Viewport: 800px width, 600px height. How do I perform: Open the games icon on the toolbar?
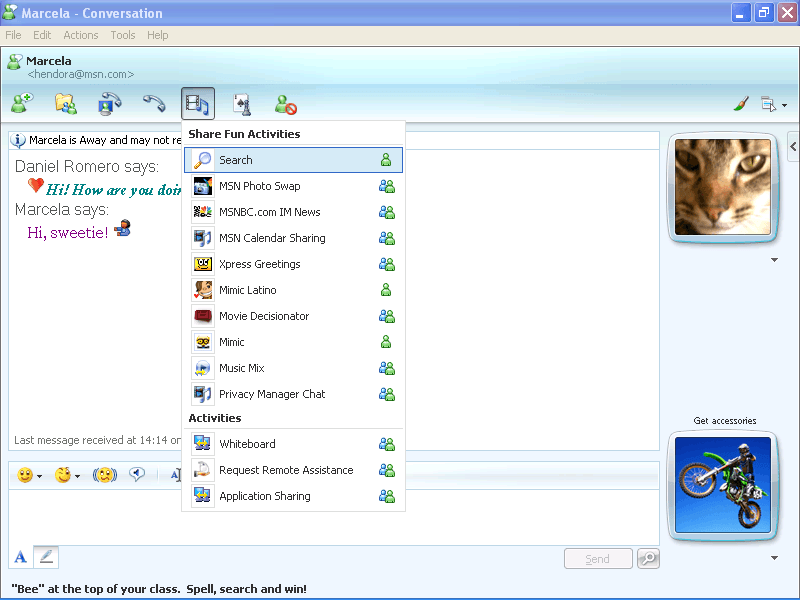[x=241, y=103]
